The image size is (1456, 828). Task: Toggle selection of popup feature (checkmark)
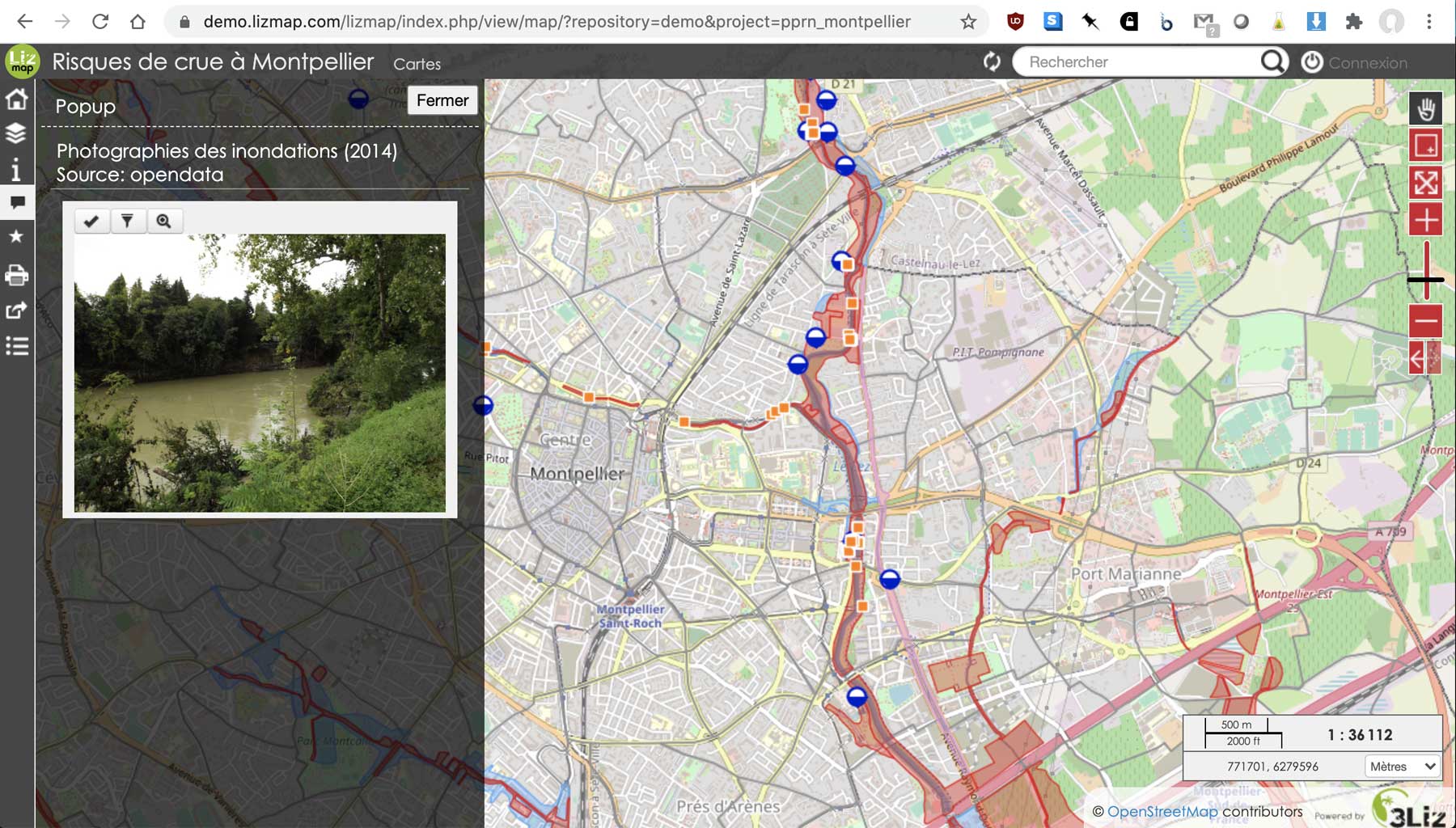pyautogui.click(x=91, y=221)
